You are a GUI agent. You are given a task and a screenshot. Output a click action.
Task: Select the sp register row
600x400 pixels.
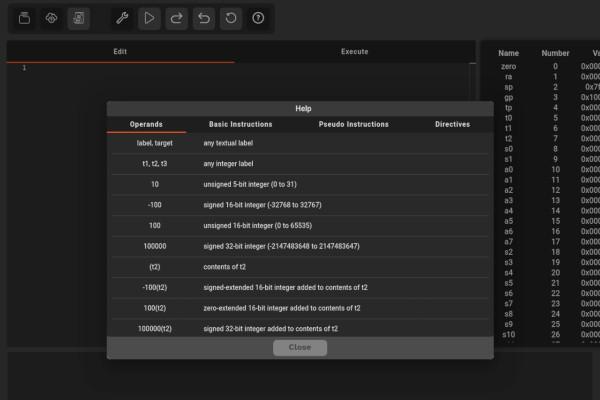pyautogui.click(x=540, y=87)
